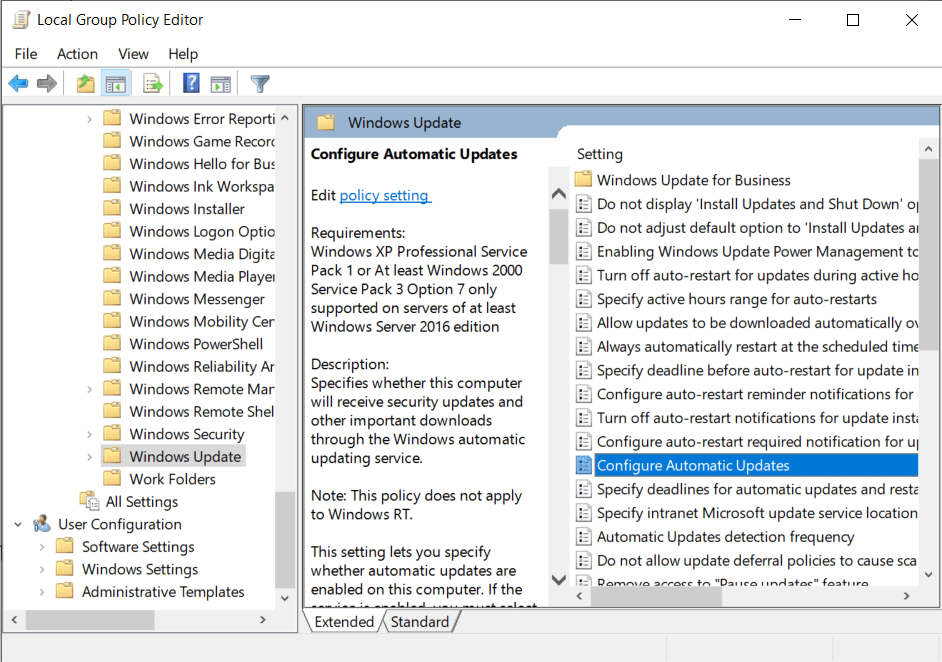Click description pane scroll up arrow
This screenshot has width=942, height=662.
[x=559, y=193]
